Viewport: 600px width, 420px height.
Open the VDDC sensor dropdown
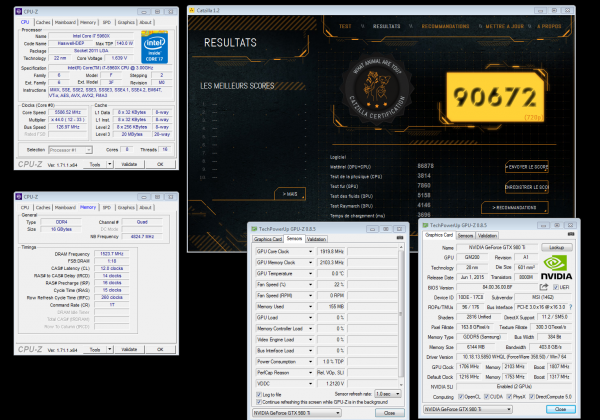pyautogui.click(x=310, y=384)
